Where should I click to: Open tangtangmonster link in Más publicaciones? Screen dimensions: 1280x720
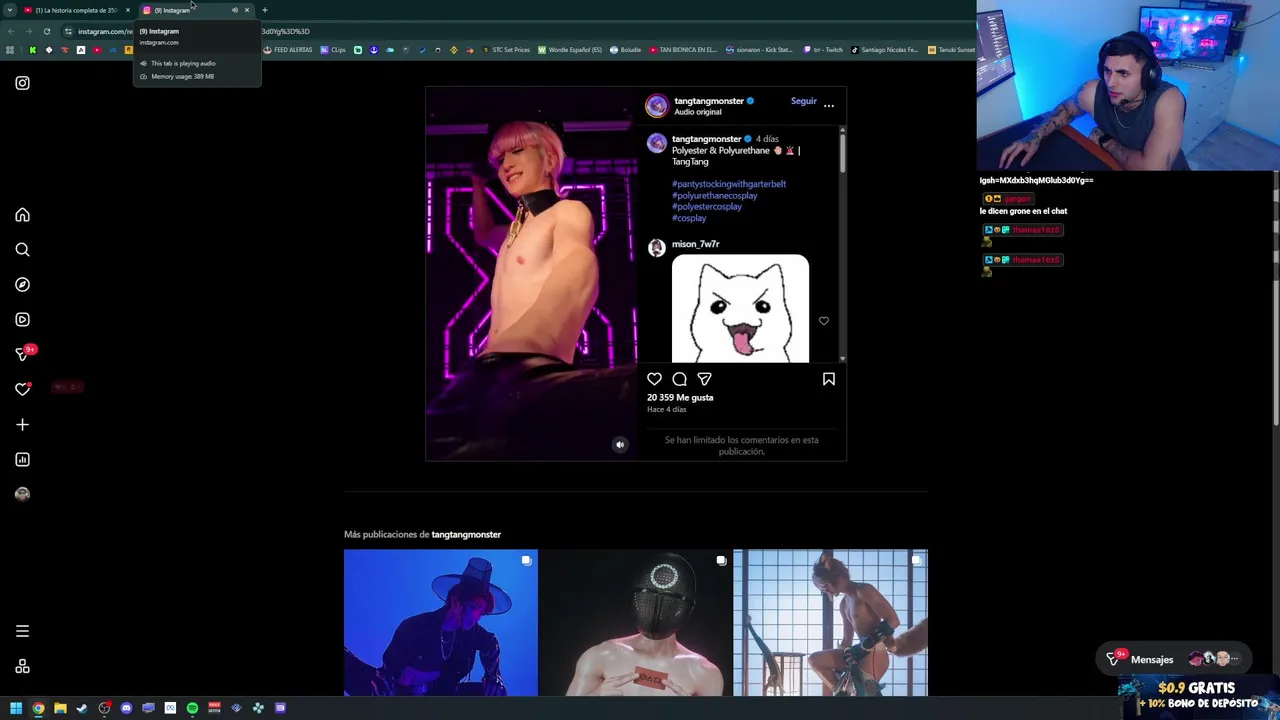click(466, 534)
